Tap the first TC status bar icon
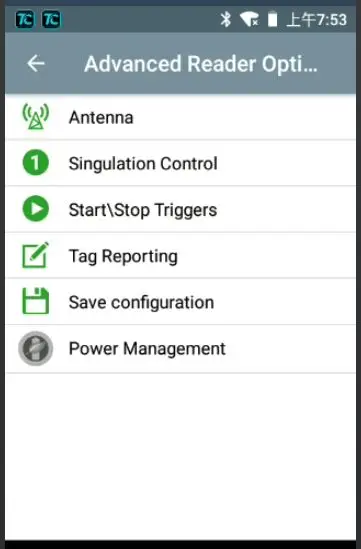 click(25, 19)
